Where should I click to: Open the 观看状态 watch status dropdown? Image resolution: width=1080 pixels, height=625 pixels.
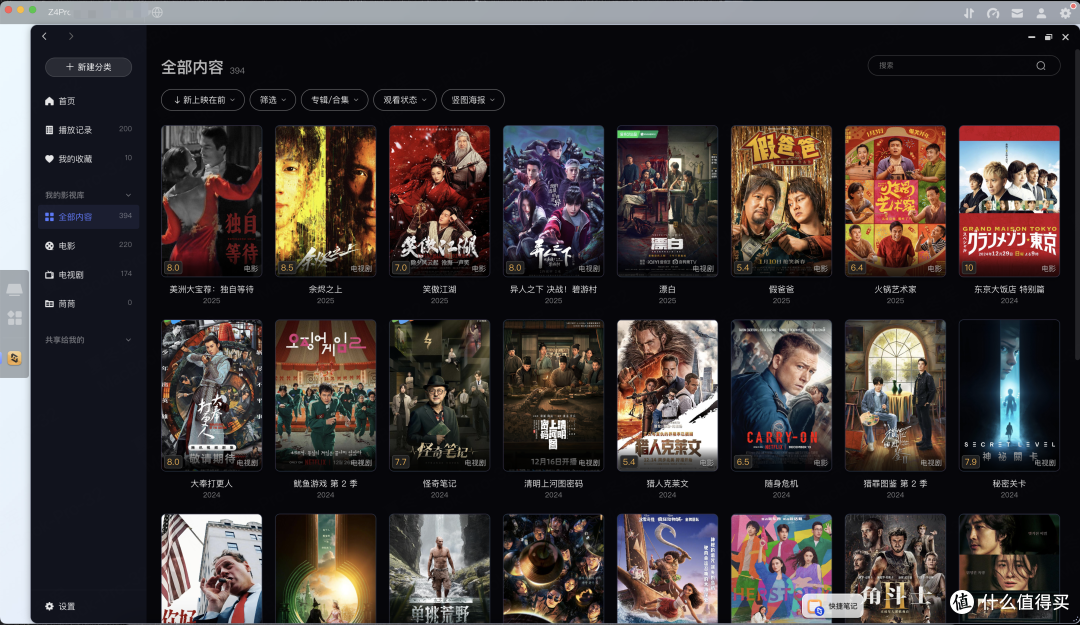(405, 100)
